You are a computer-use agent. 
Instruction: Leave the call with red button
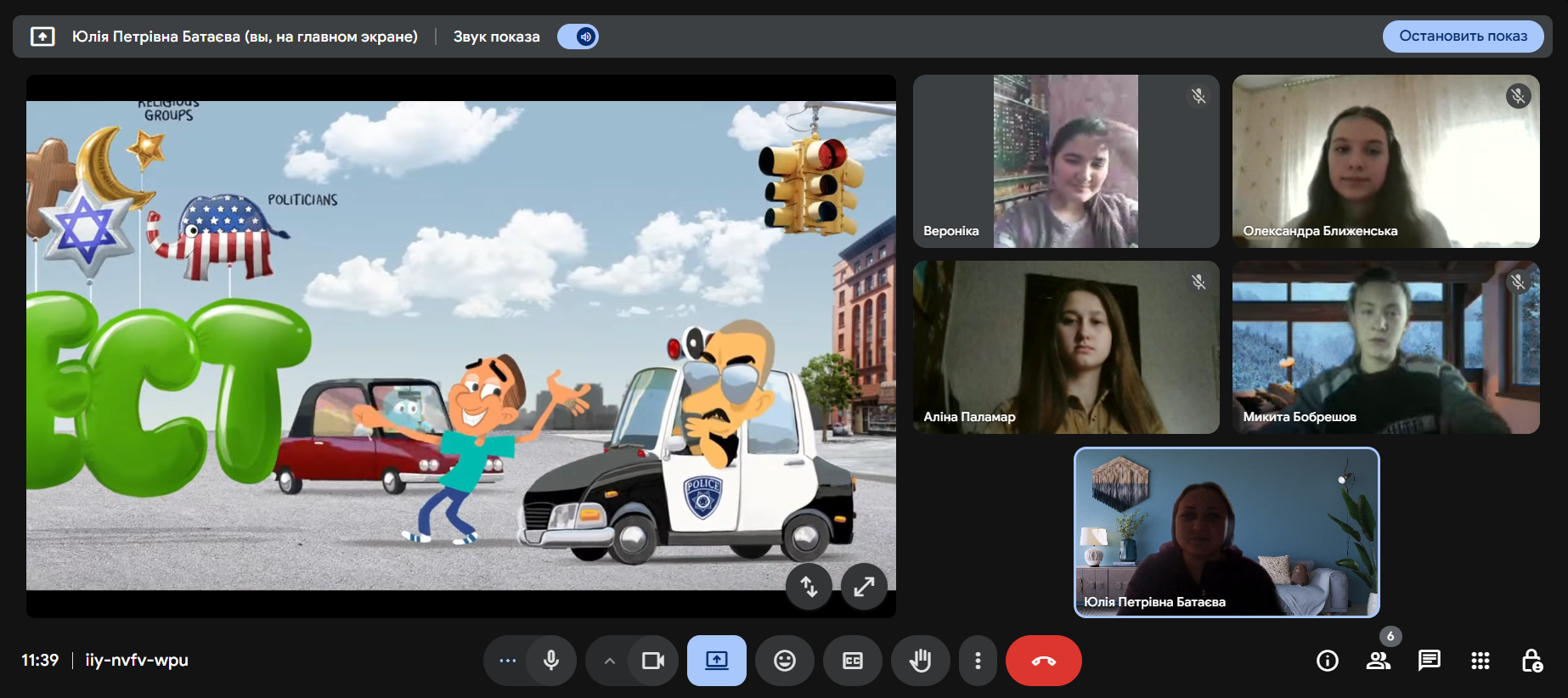(x=1043, y=661)
